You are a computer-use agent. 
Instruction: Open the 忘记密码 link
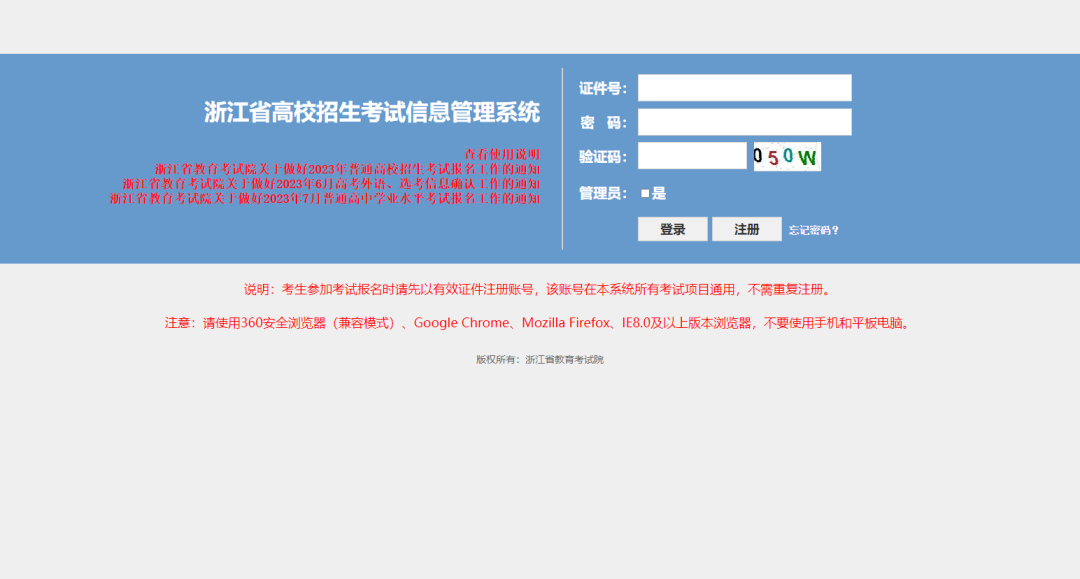813,230
